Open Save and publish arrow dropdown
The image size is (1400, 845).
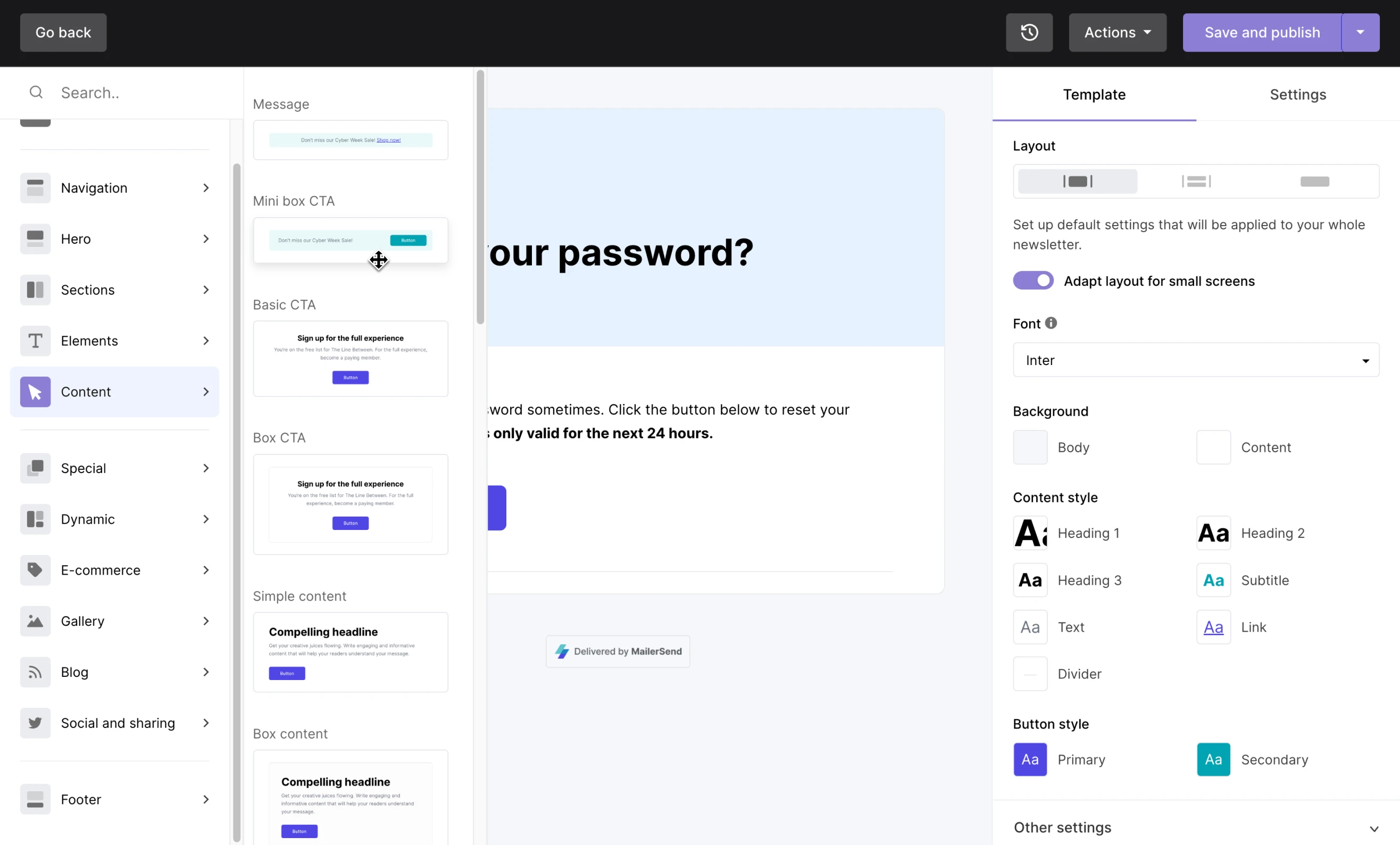point(1360,32)
